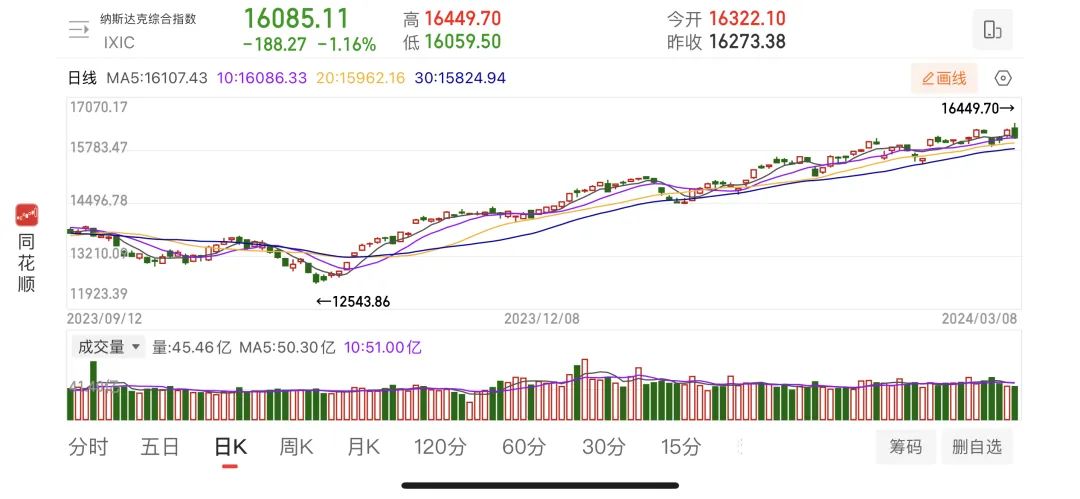Click the 删自选 button

tap(977, 447)
